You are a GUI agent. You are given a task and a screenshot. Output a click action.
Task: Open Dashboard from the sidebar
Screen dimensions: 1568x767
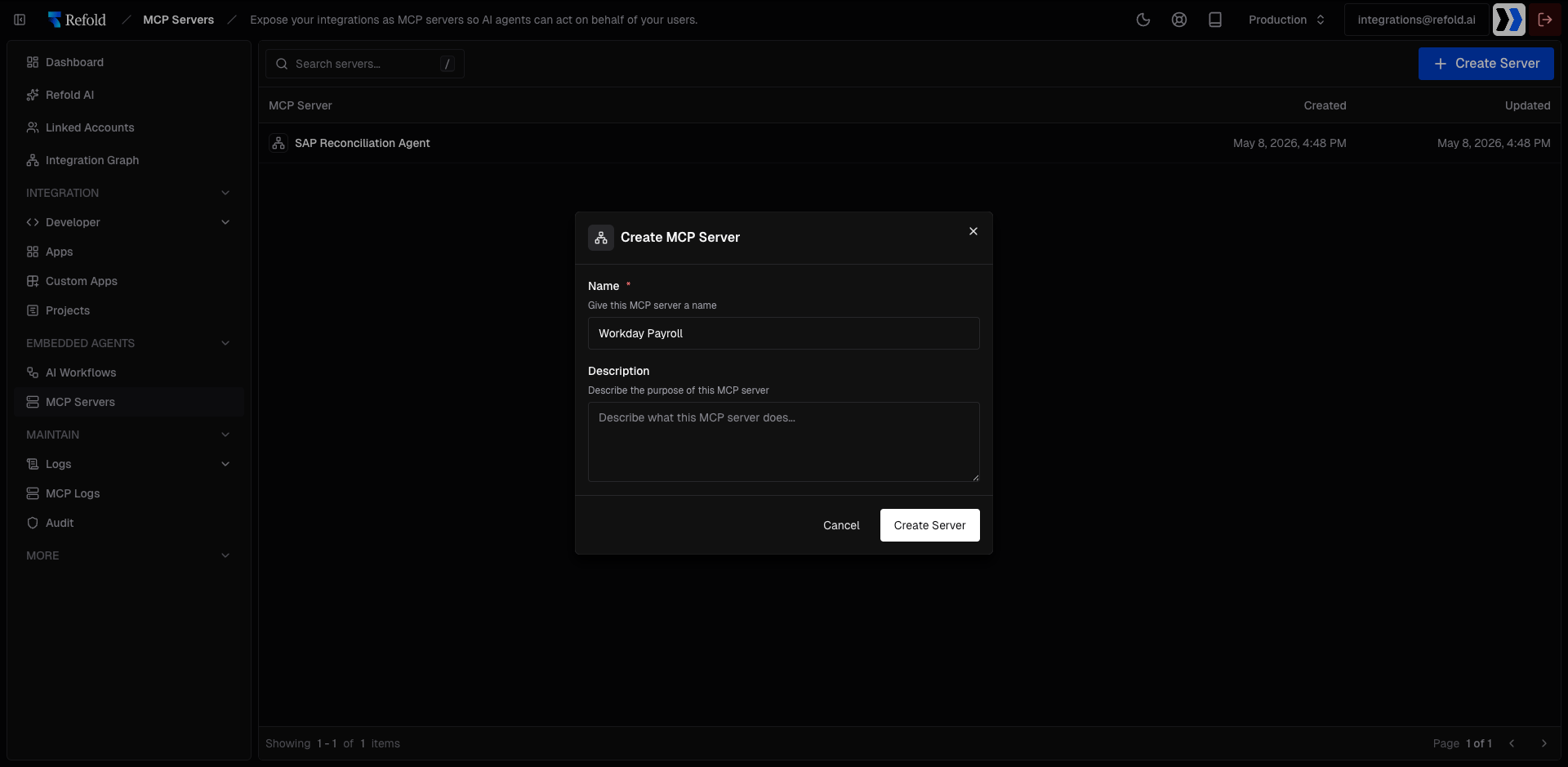(129, 62)
